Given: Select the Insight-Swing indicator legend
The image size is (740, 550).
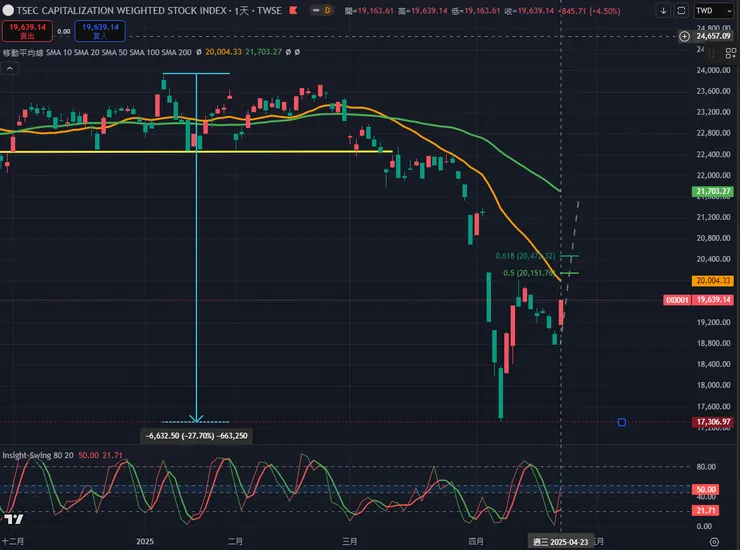Looking at the screenshot, I should [x=38, y=455].
